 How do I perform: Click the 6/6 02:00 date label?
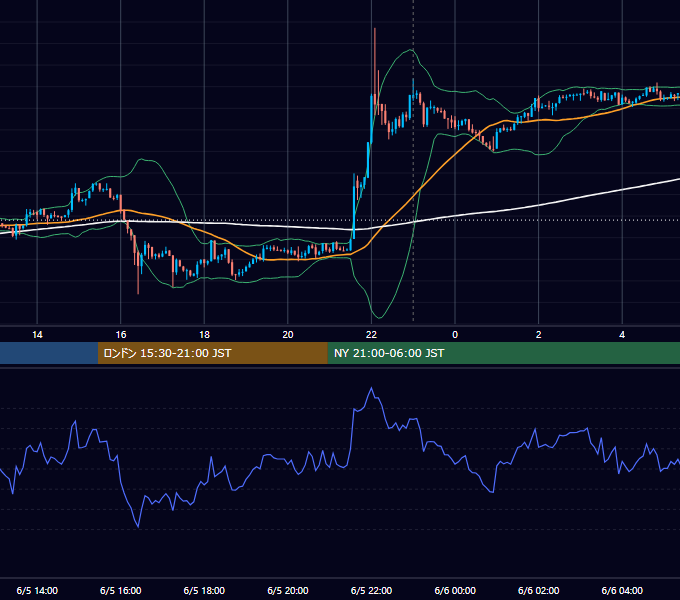click(x=539, y=590)
